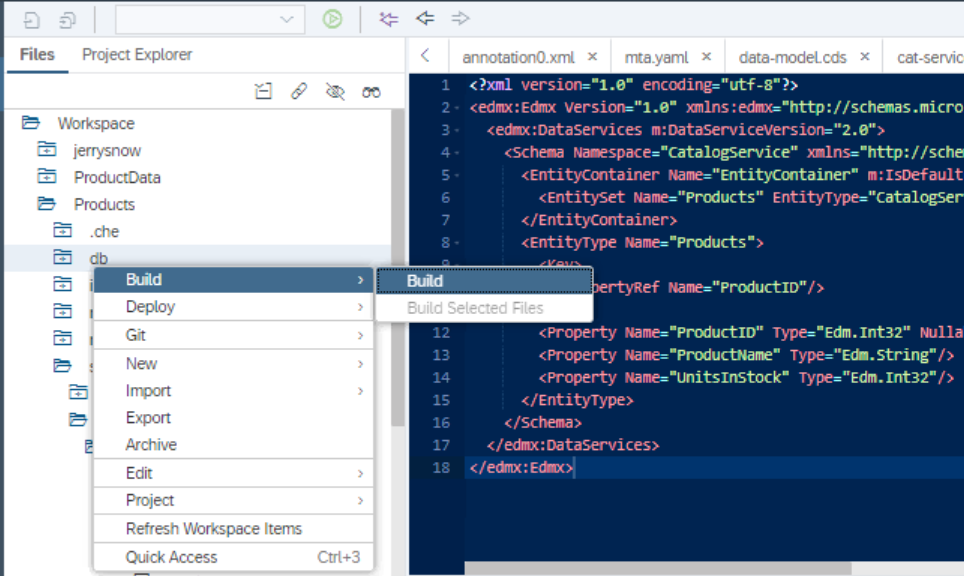Select Deploy in the context menu
The height and width of the screenshot is (576, 964).
[150, 307]
